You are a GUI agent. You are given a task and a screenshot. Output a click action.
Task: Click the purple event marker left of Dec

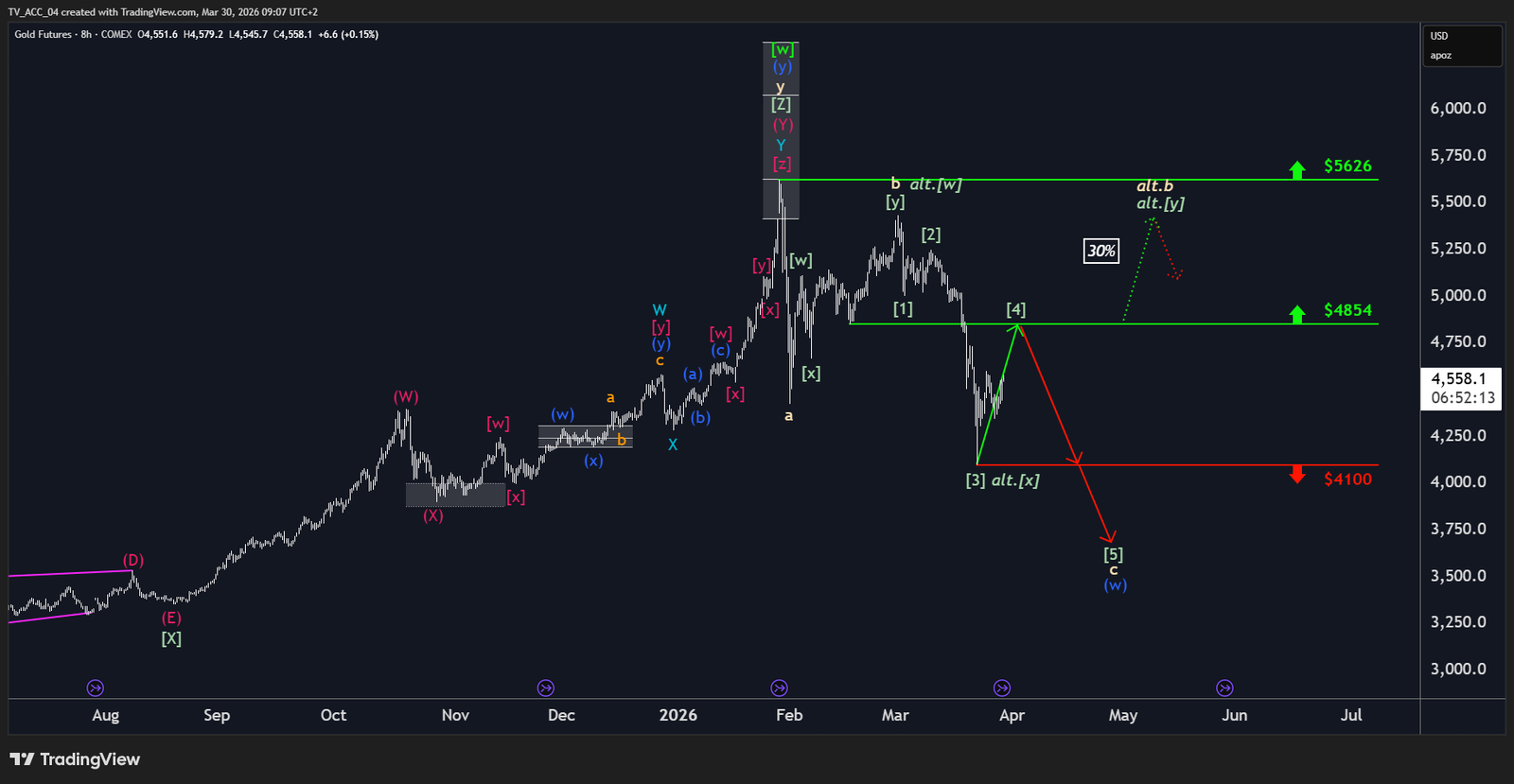coord(545,688)
